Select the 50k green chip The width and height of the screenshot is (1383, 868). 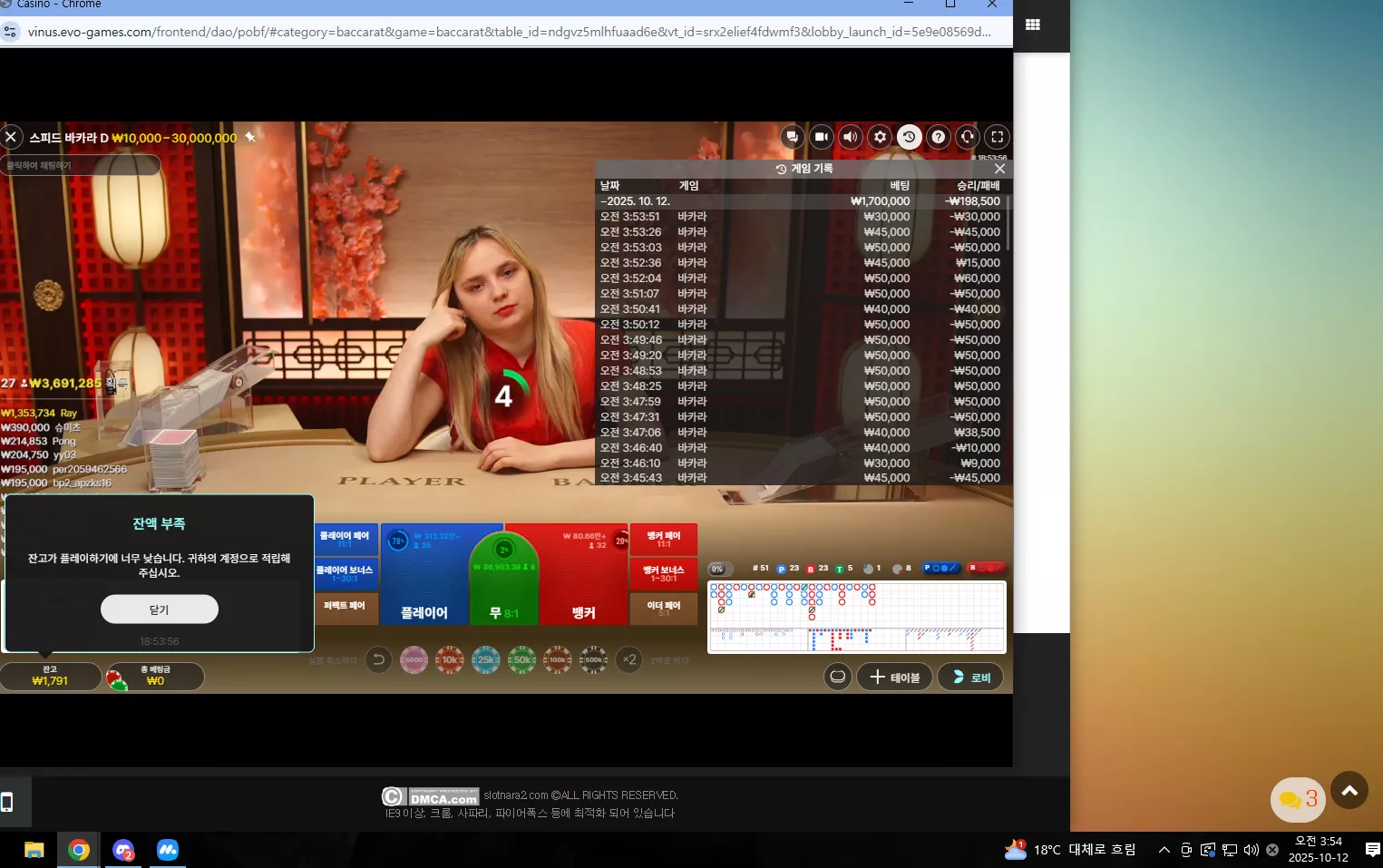click(x=522, y=660)
